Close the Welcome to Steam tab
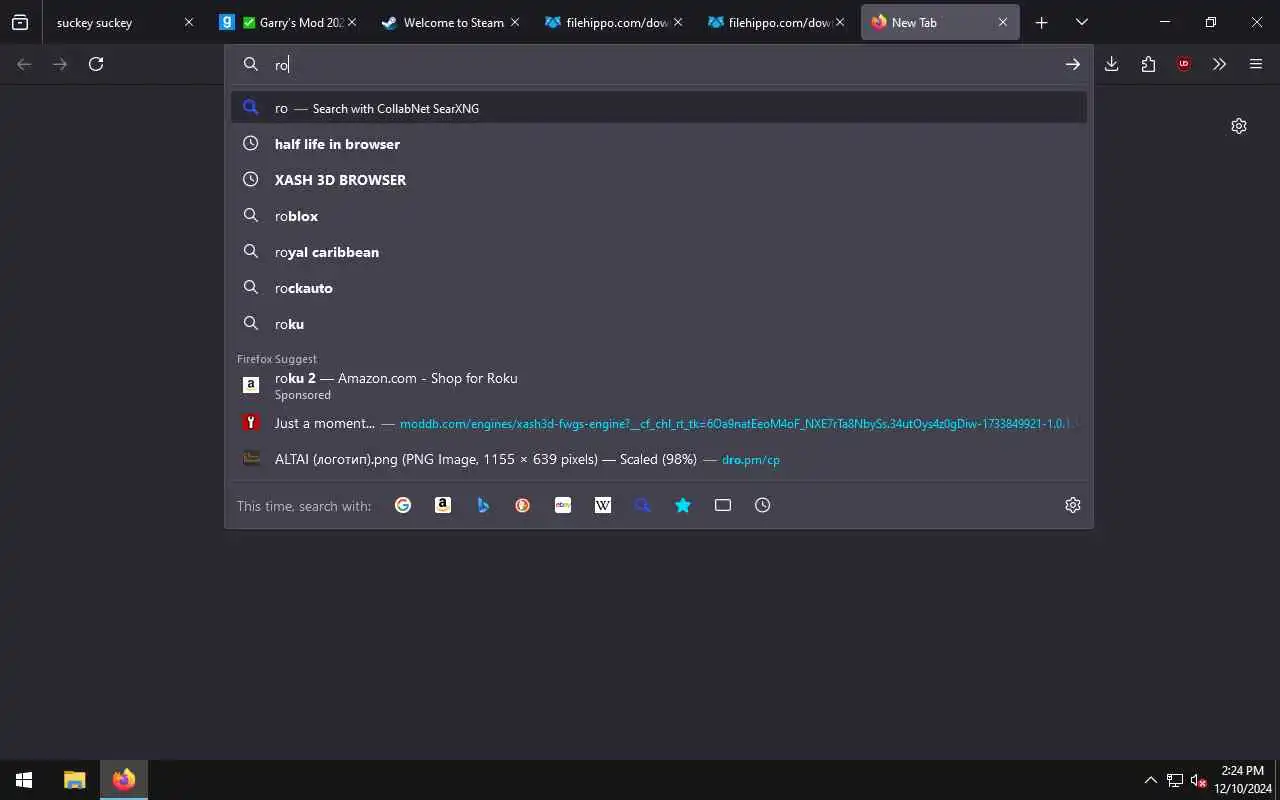Screen dimensions: 1280x800 [515, 22]
